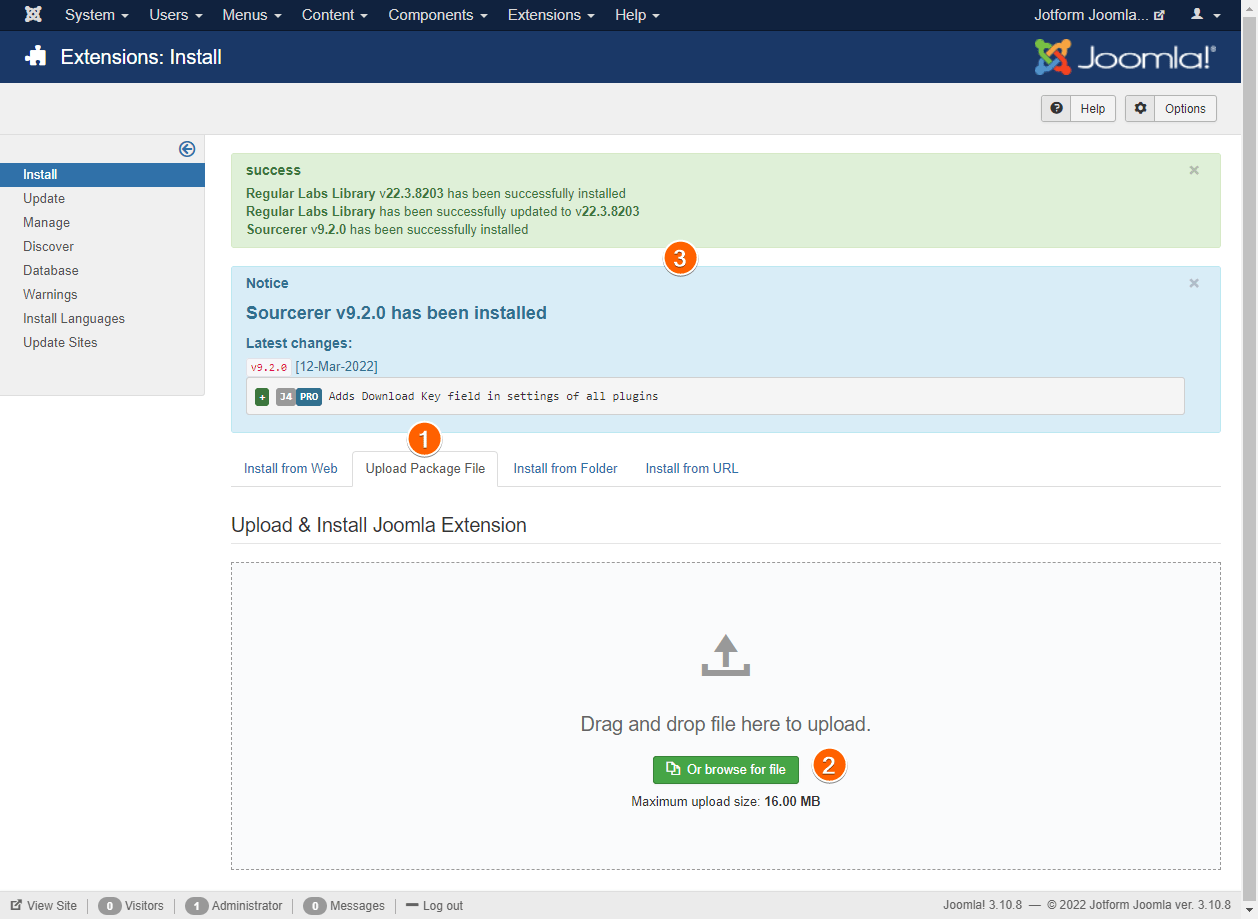The height and width of the screenshot is (919, 1258).
Task: Click the PRO badge in changelog
Action: tap(309, 397)
